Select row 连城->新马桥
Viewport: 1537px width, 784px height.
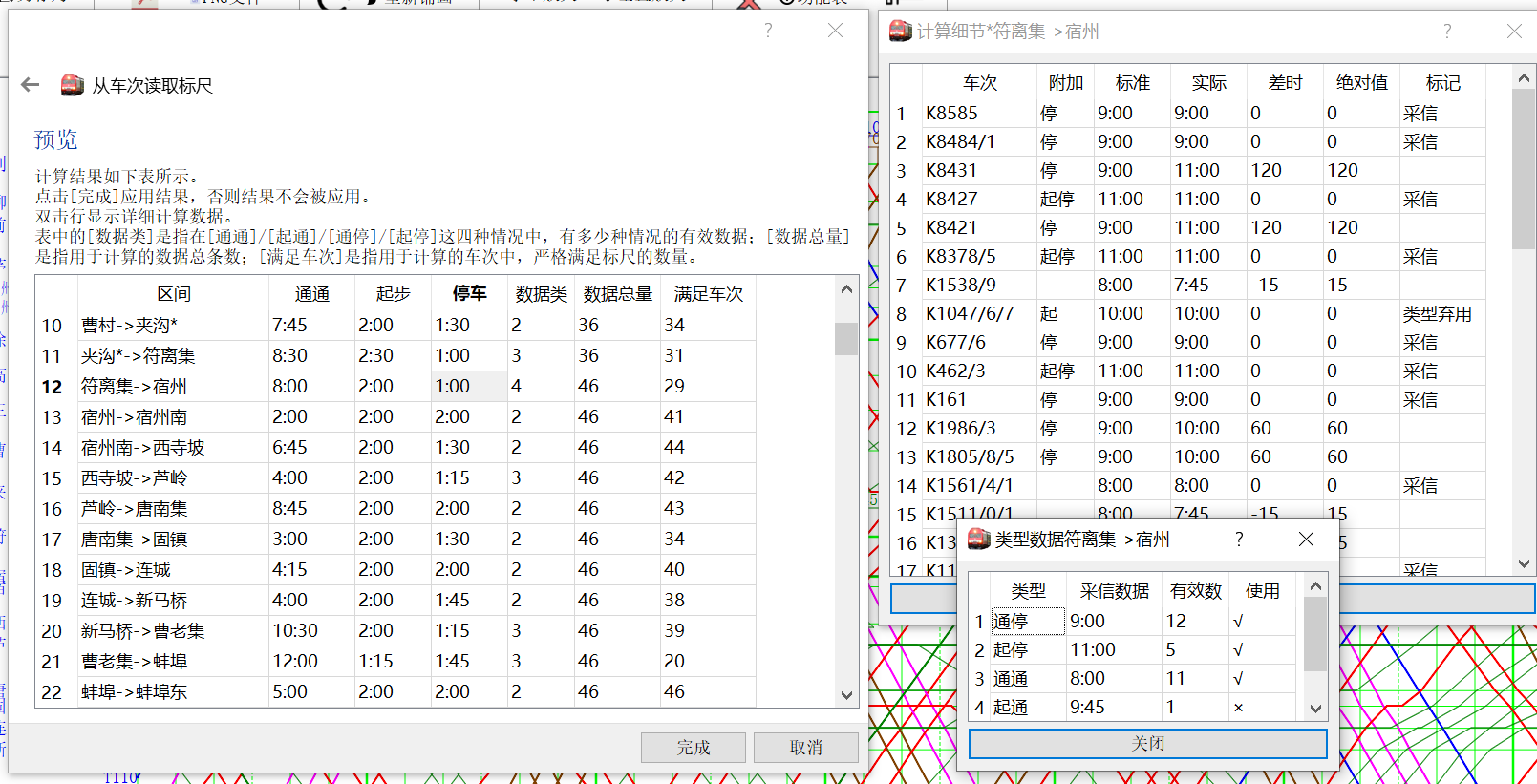point(396,600)
